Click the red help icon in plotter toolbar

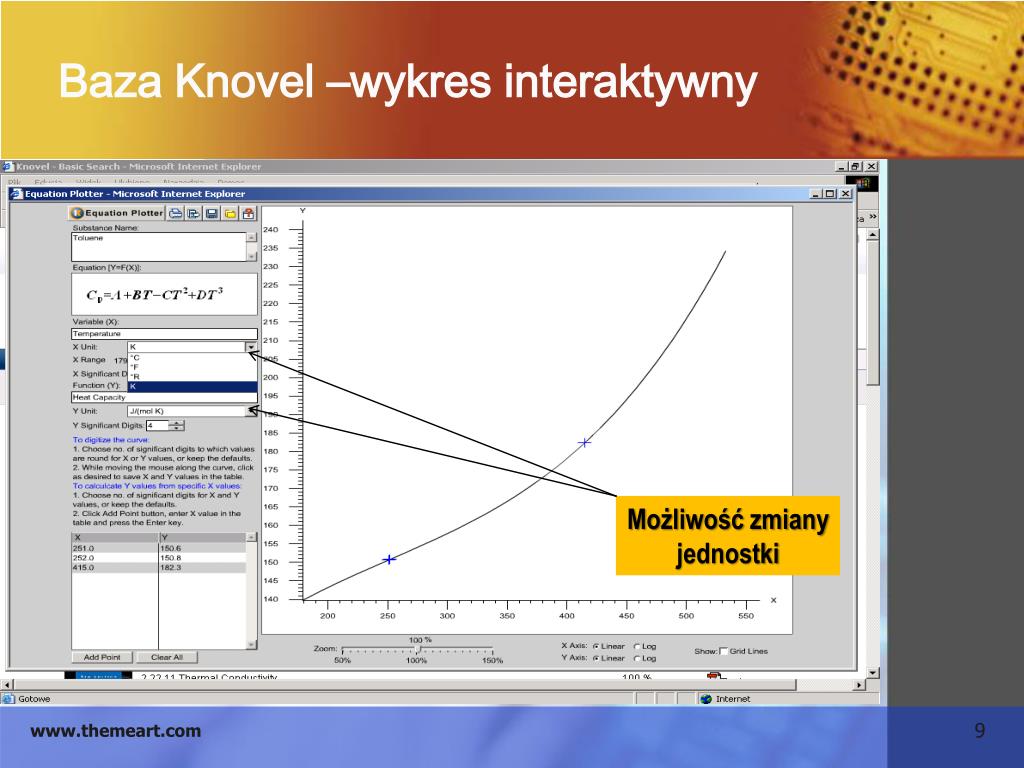pyautogui.click(x=248, y=214)
